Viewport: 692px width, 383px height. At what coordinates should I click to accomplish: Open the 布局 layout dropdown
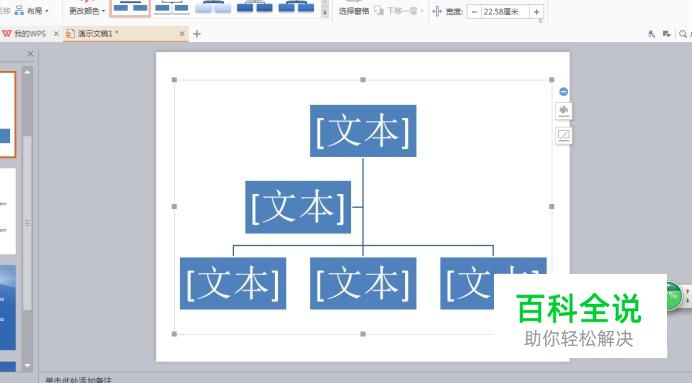point(31,10)
